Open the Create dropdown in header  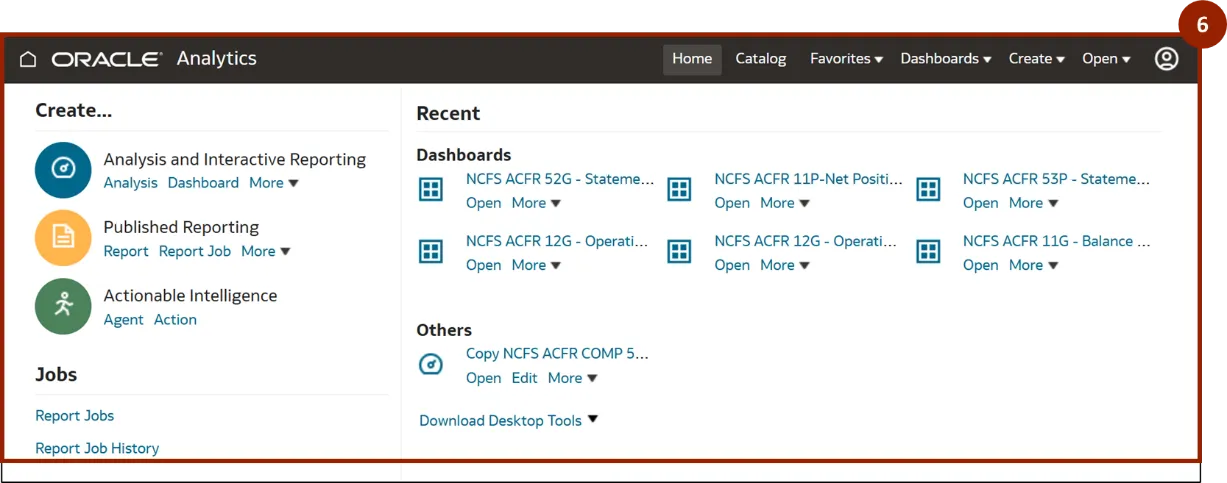pyautogui.click(x=1036, y=59)
